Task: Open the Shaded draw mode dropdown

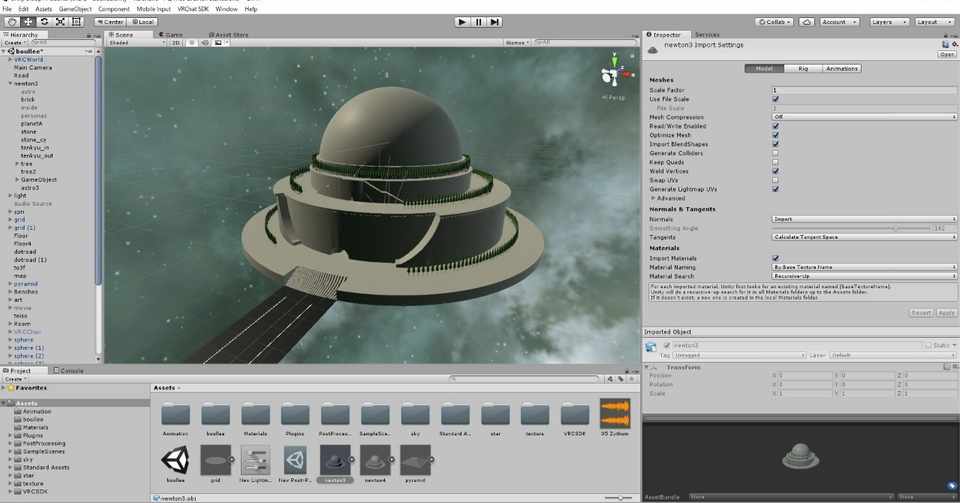Action: pyautogui.click(x=137, y=43)
